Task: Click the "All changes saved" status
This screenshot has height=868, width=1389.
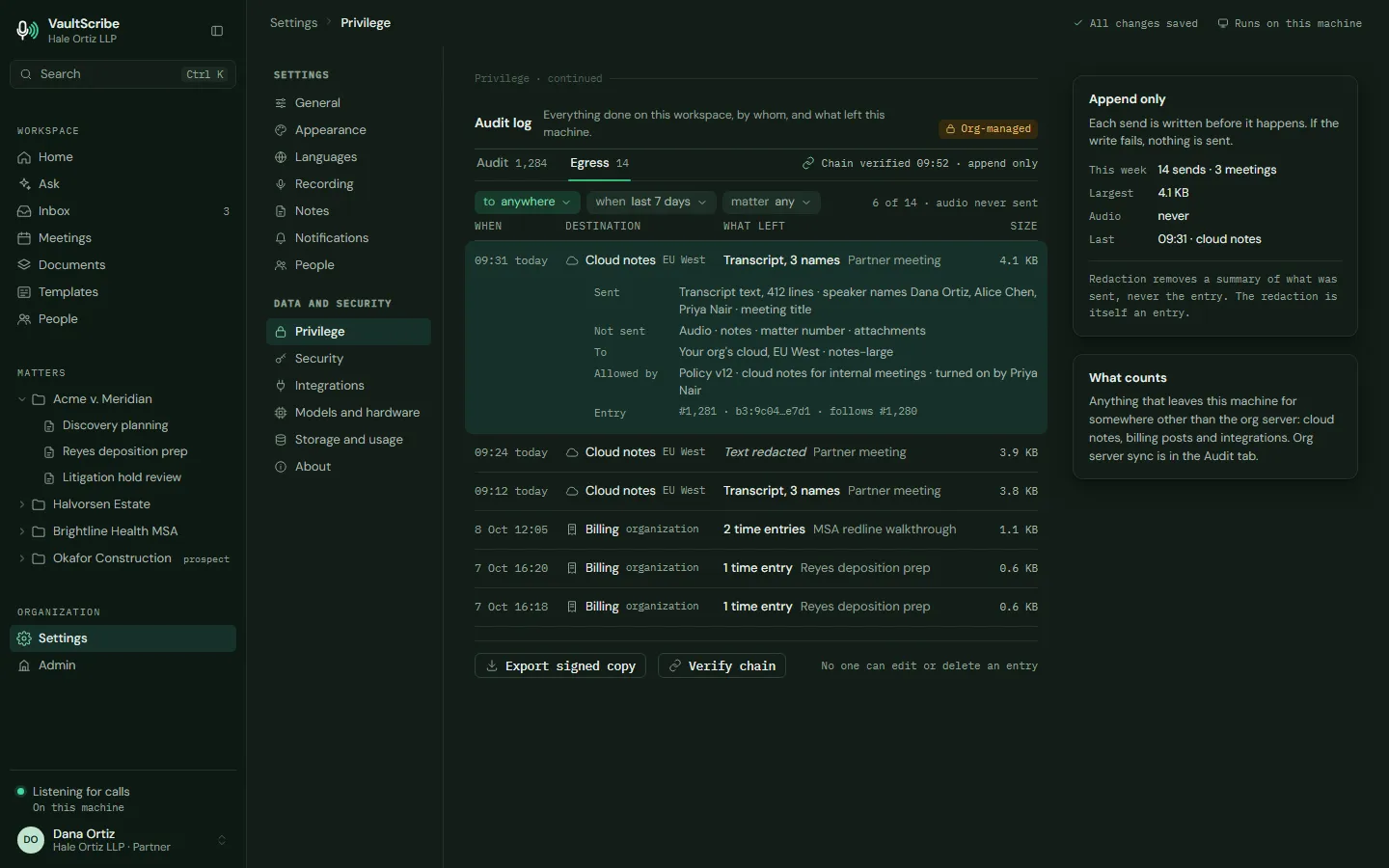Action: tap(1135, 23)
